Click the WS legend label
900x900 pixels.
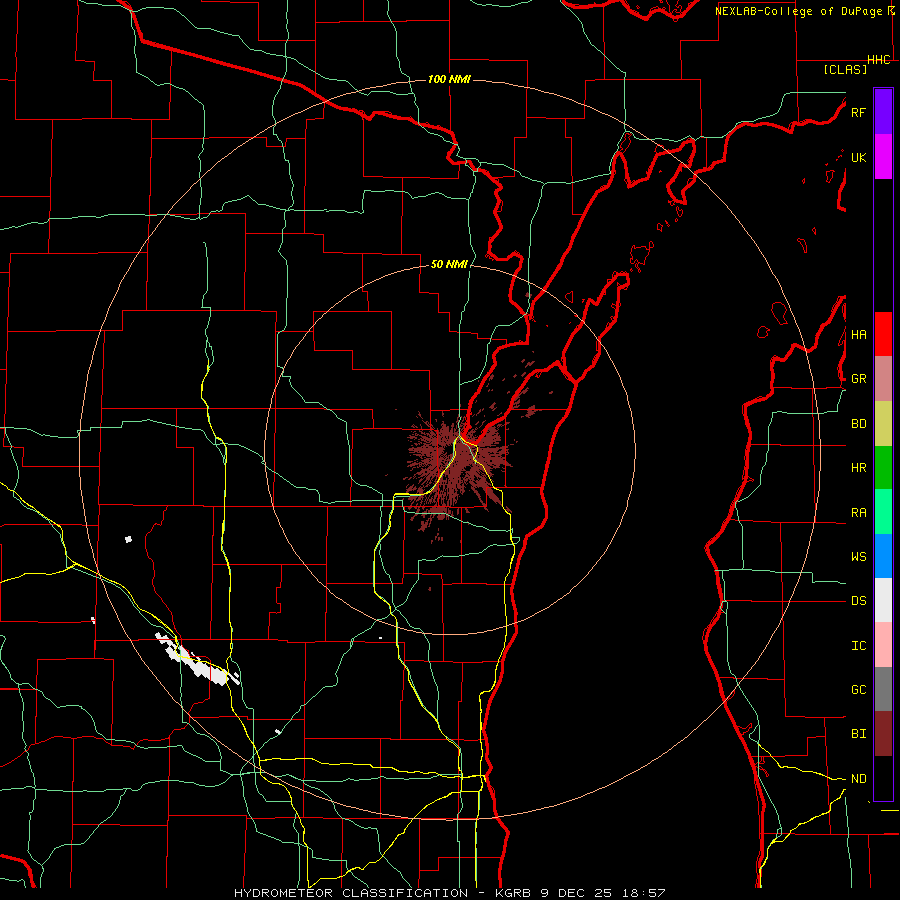point(858,557)
